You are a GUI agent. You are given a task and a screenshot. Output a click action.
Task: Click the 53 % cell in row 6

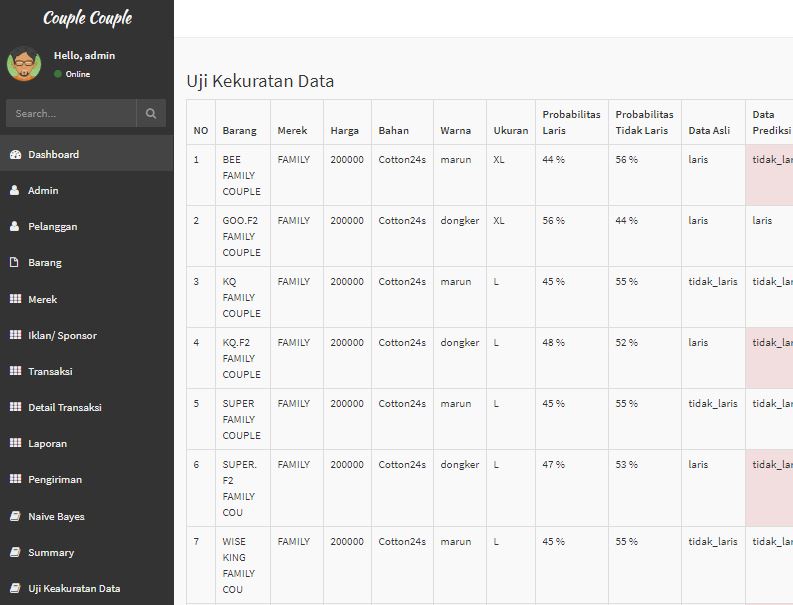pos(645,488)
